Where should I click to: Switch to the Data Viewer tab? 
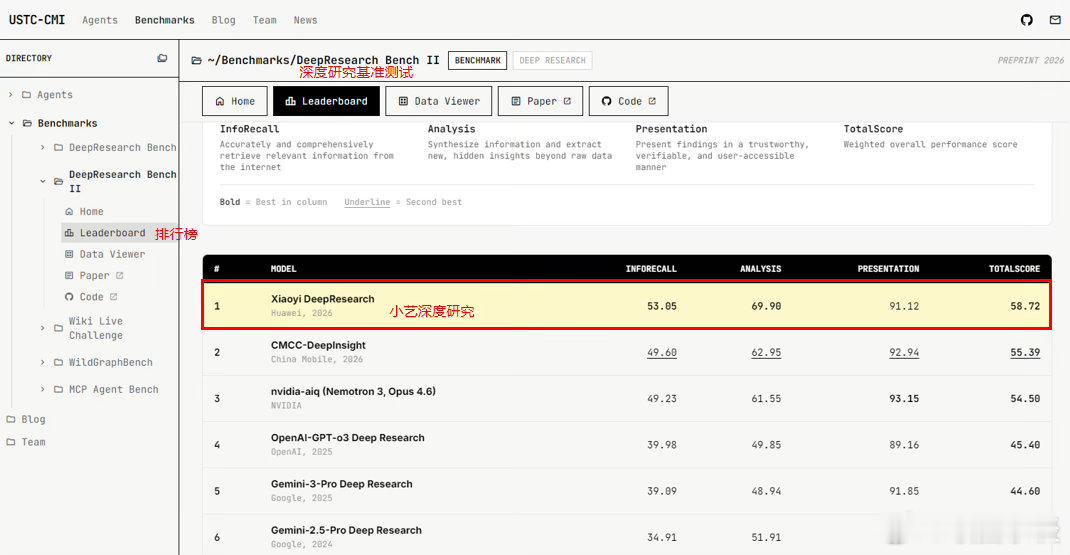point(438,101)
